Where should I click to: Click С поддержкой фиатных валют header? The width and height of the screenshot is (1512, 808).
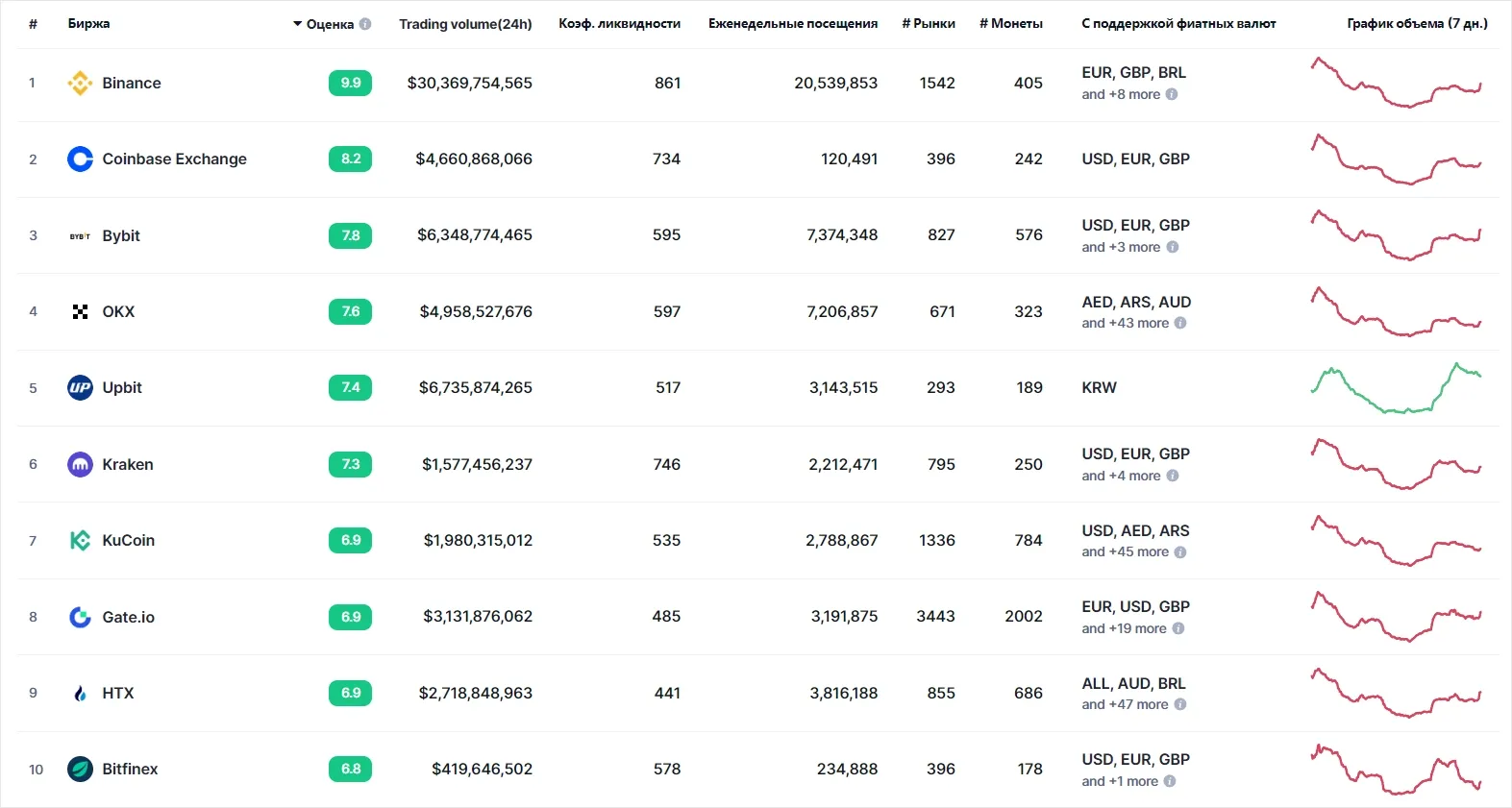pyautogui.click(x=1179, y=24)
